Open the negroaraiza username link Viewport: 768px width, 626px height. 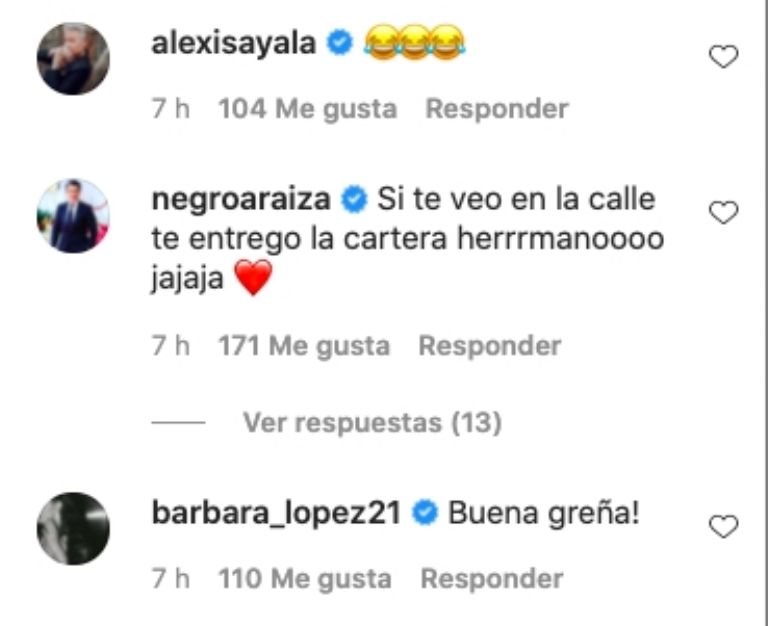click(x=241, y=200)
